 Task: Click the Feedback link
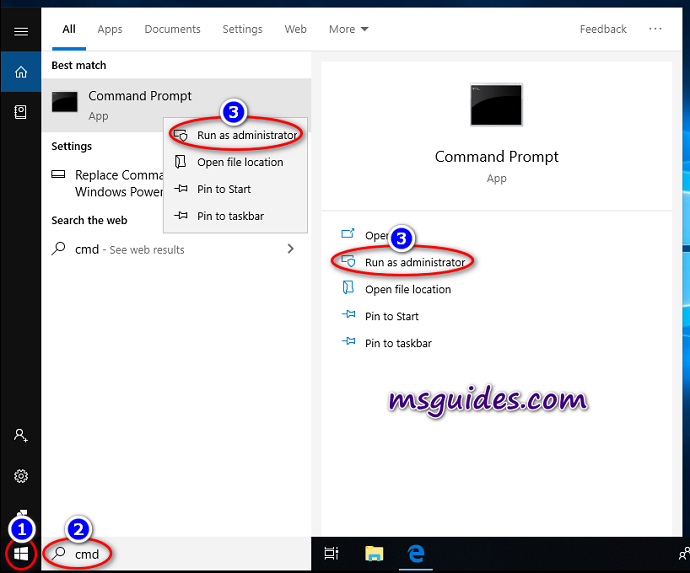(x=603, y=29)
